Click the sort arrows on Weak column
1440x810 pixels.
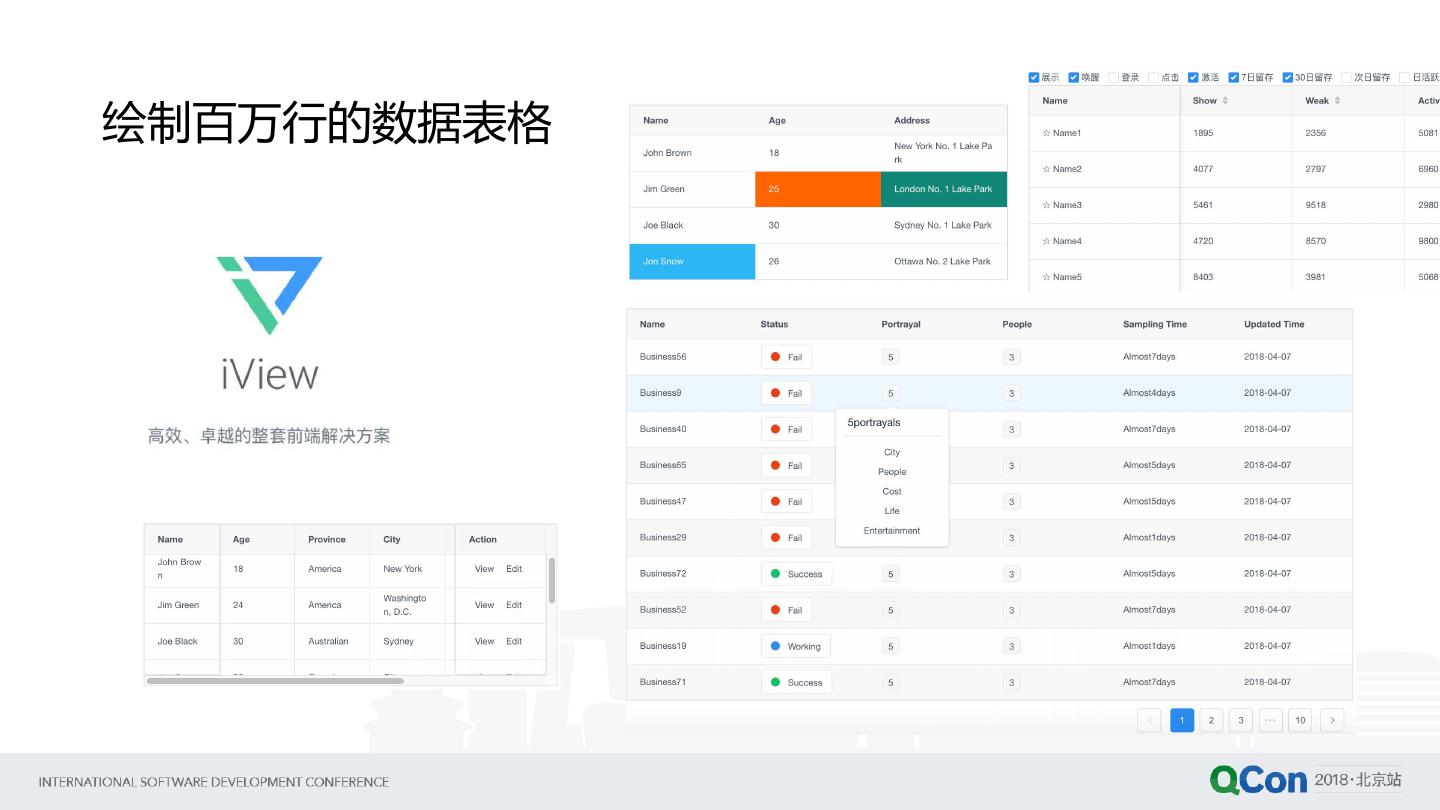pyautogui.click(x=1337, y=100)
